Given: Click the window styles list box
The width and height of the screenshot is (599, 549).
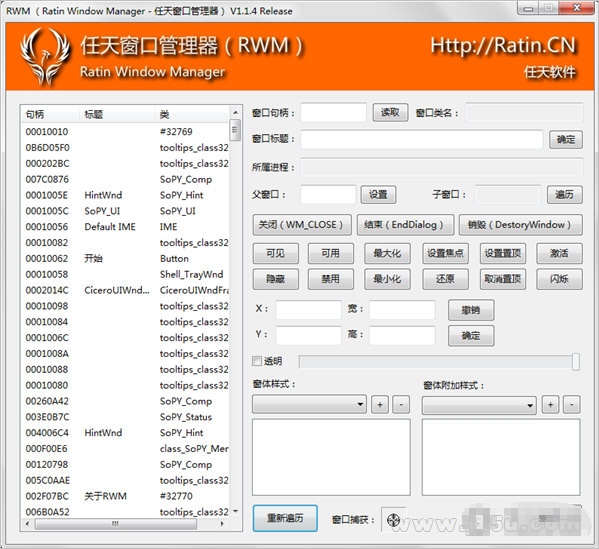Looking at the screenshot, I should 331,457.
